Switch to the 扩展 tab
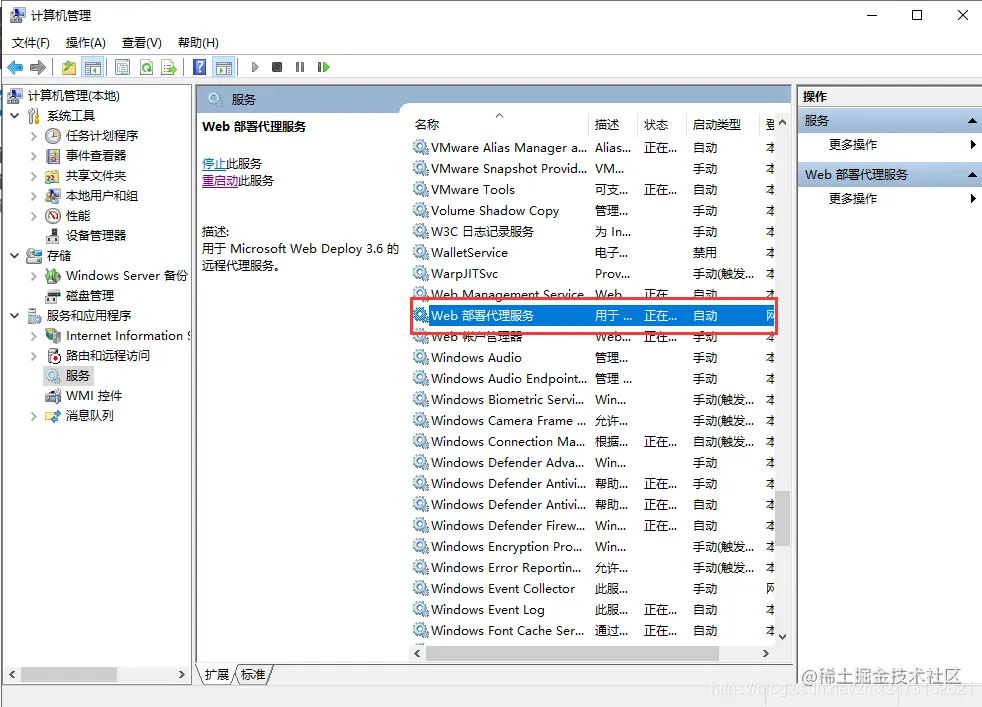The width and height of the screenshot is (982, 707). pyautogui.click(x=217, y=674)
